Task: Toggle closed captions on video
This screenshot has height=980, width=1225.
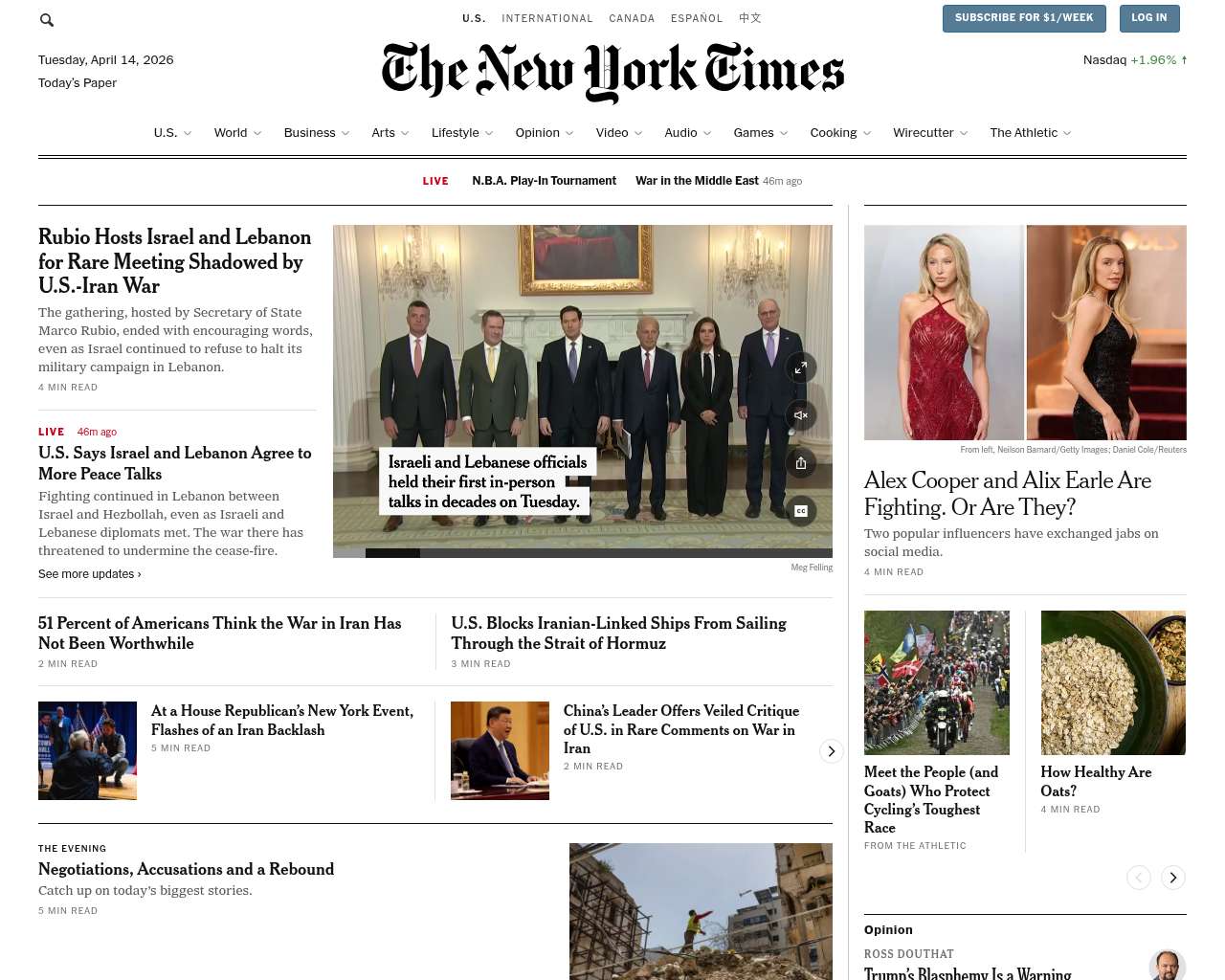Action: coord(801,511)
